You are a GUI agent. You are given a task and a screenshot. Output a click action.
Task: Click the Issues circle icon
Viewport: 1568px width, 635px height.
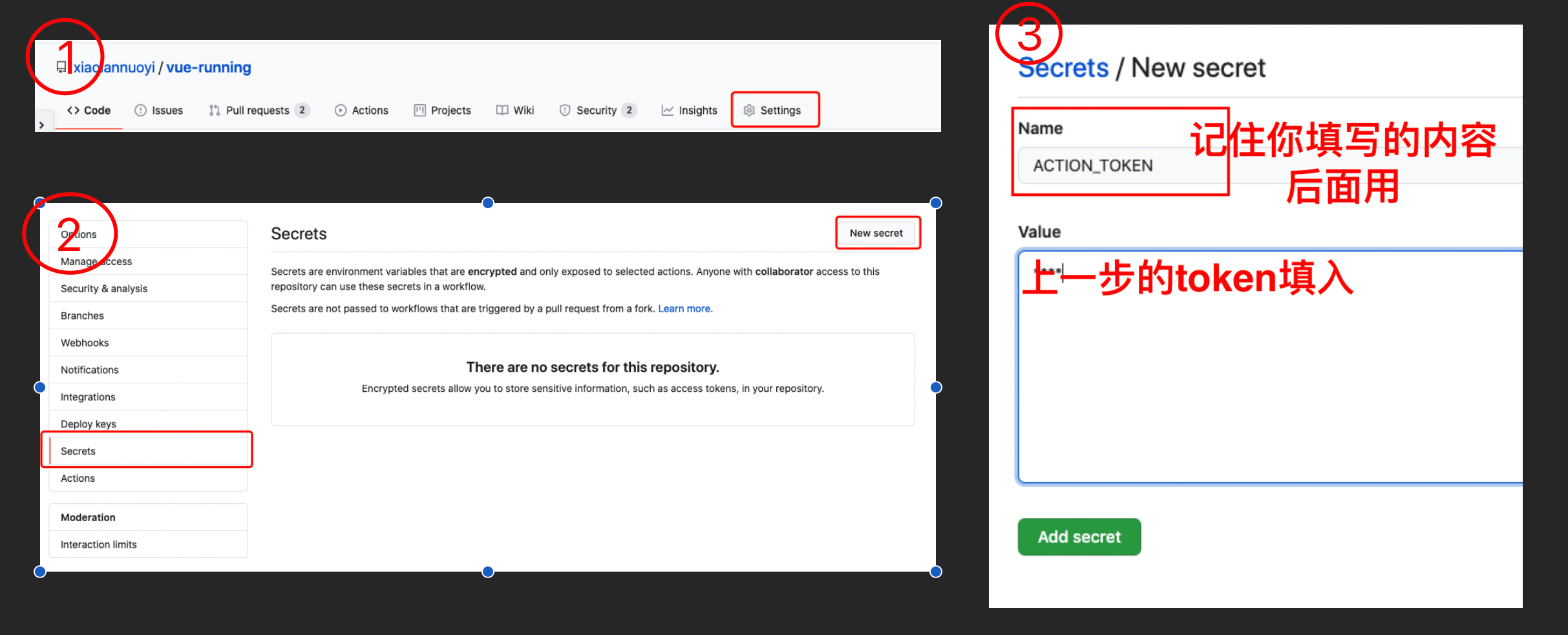coord(140,110)
